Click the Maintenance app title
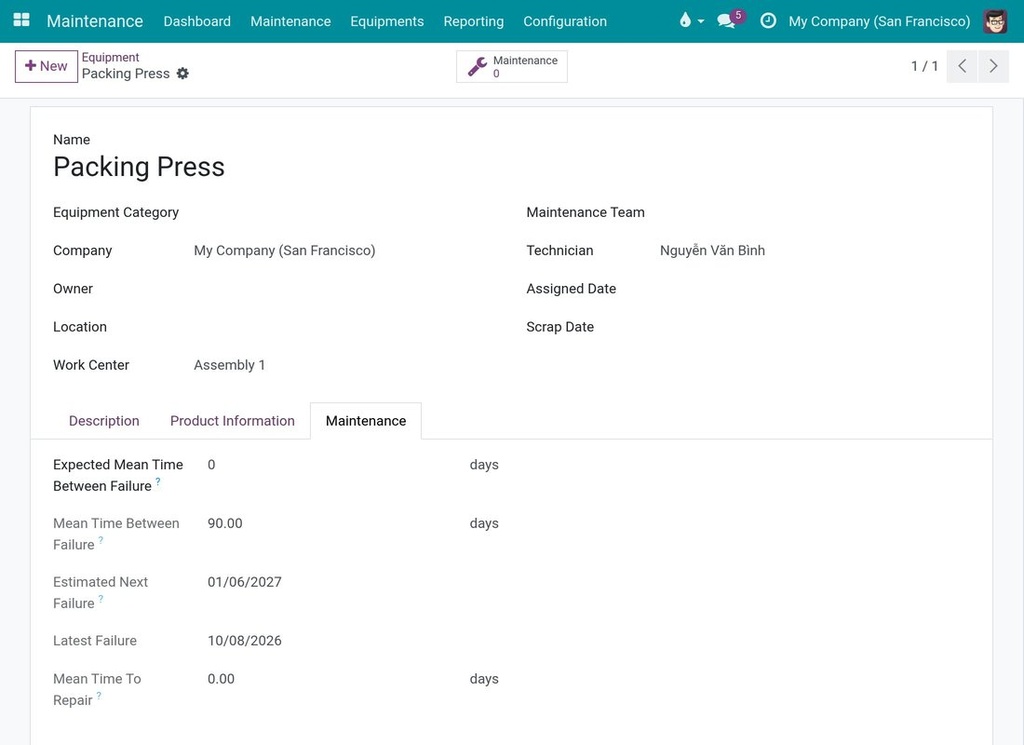This screenshot has width=1024, height=745. coord(95,21)
